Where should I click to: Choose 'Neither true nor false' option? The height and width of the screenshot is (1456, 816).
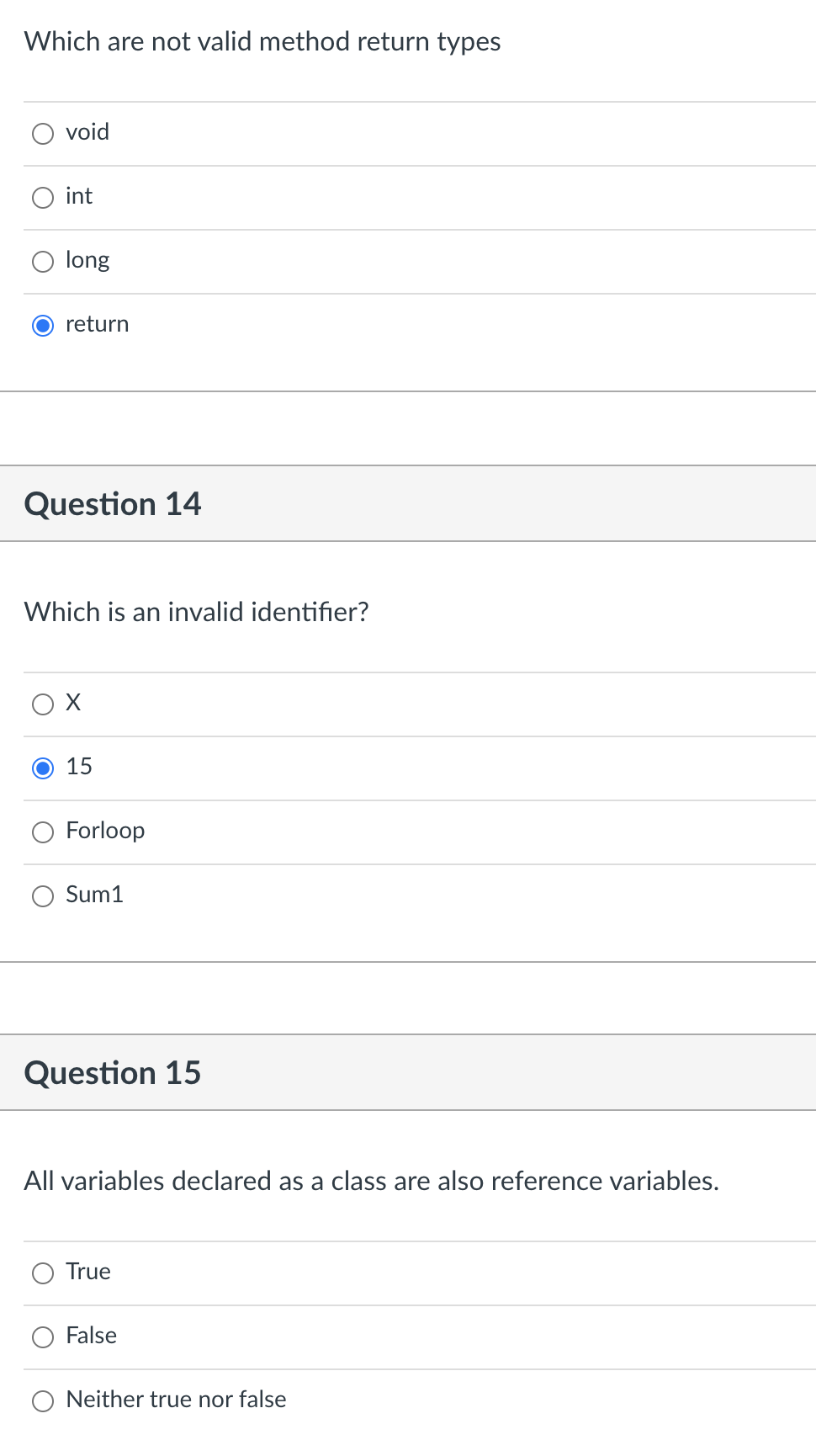(43, 1401)
